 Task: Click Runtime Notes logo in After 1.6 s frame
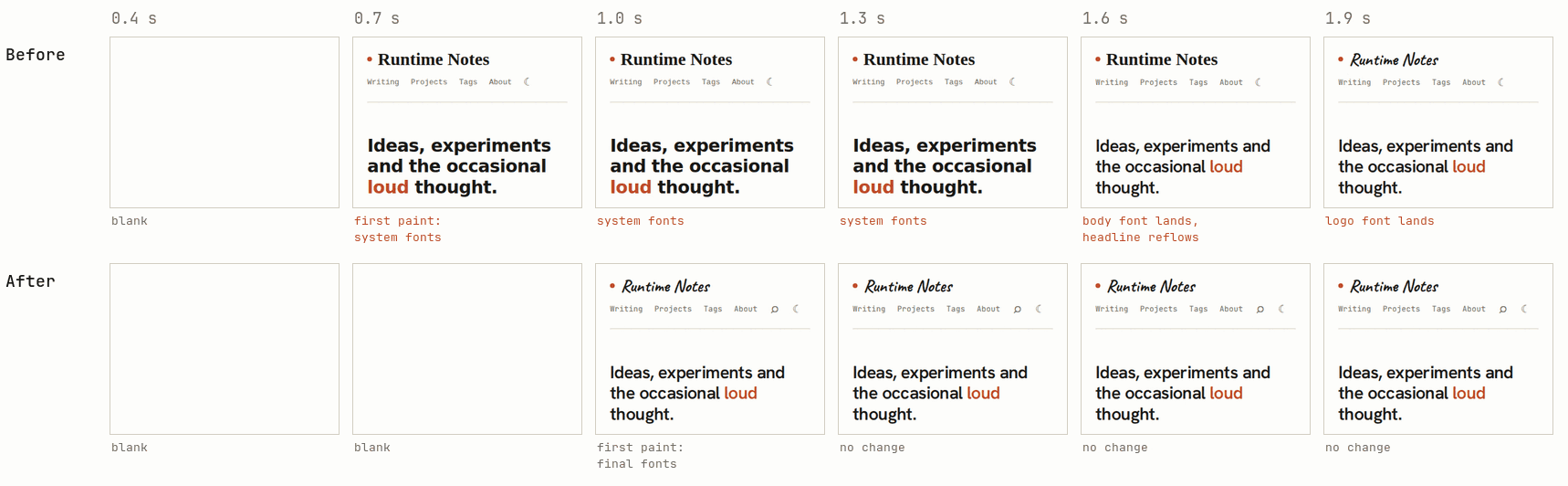tap(1151, 287)
